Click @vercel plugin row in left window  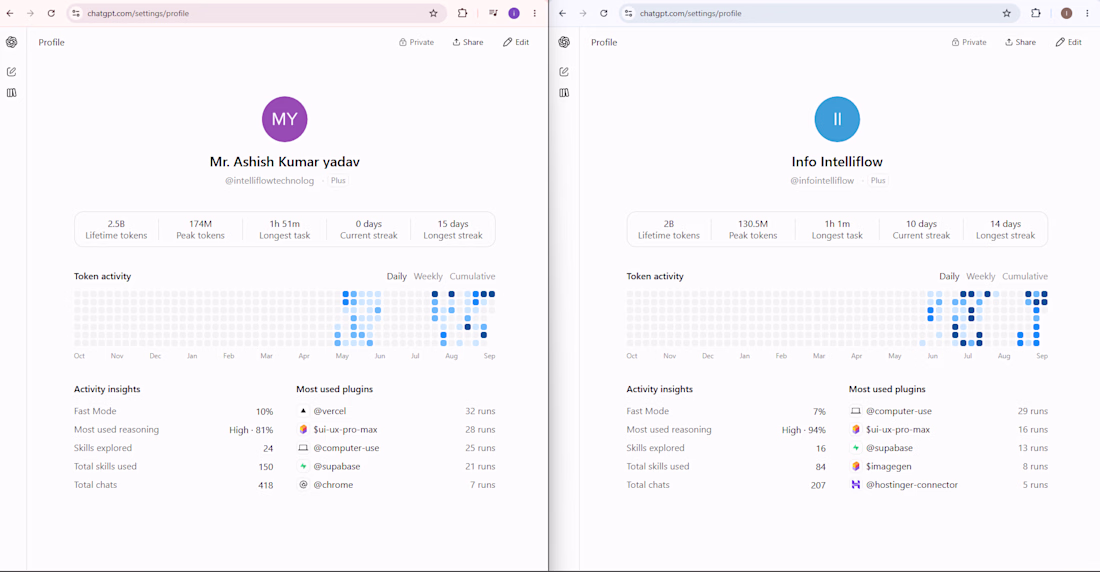tap(396, 411)
